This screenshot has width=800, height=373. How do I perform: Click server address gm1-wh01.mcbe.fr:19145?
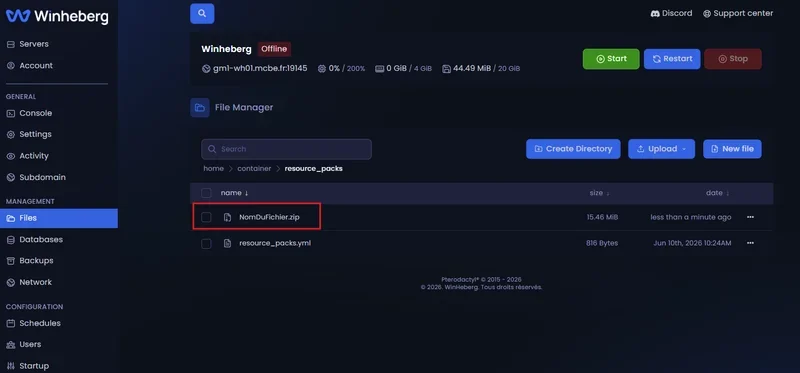click(260, 68)
